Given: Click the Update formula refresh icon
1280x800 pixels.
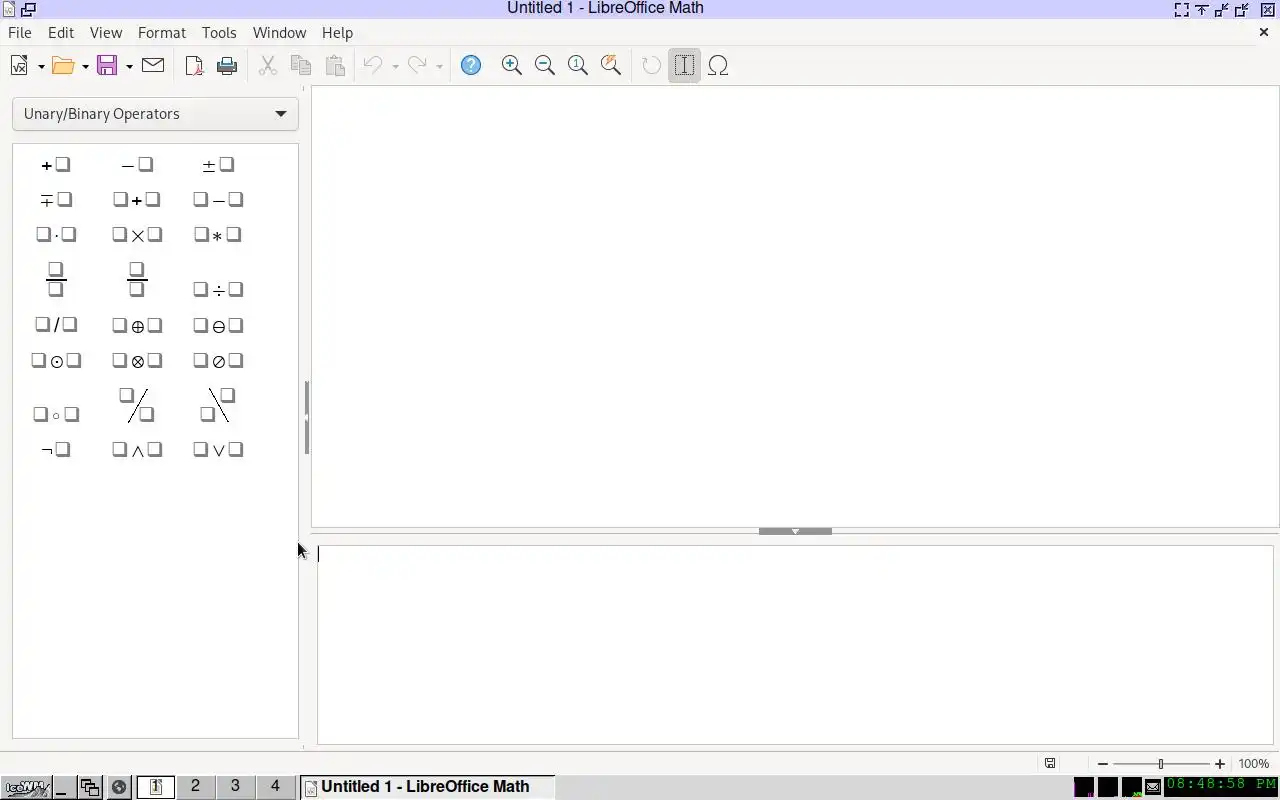Looking at the screenshot, I should click(x=651, y=66).
